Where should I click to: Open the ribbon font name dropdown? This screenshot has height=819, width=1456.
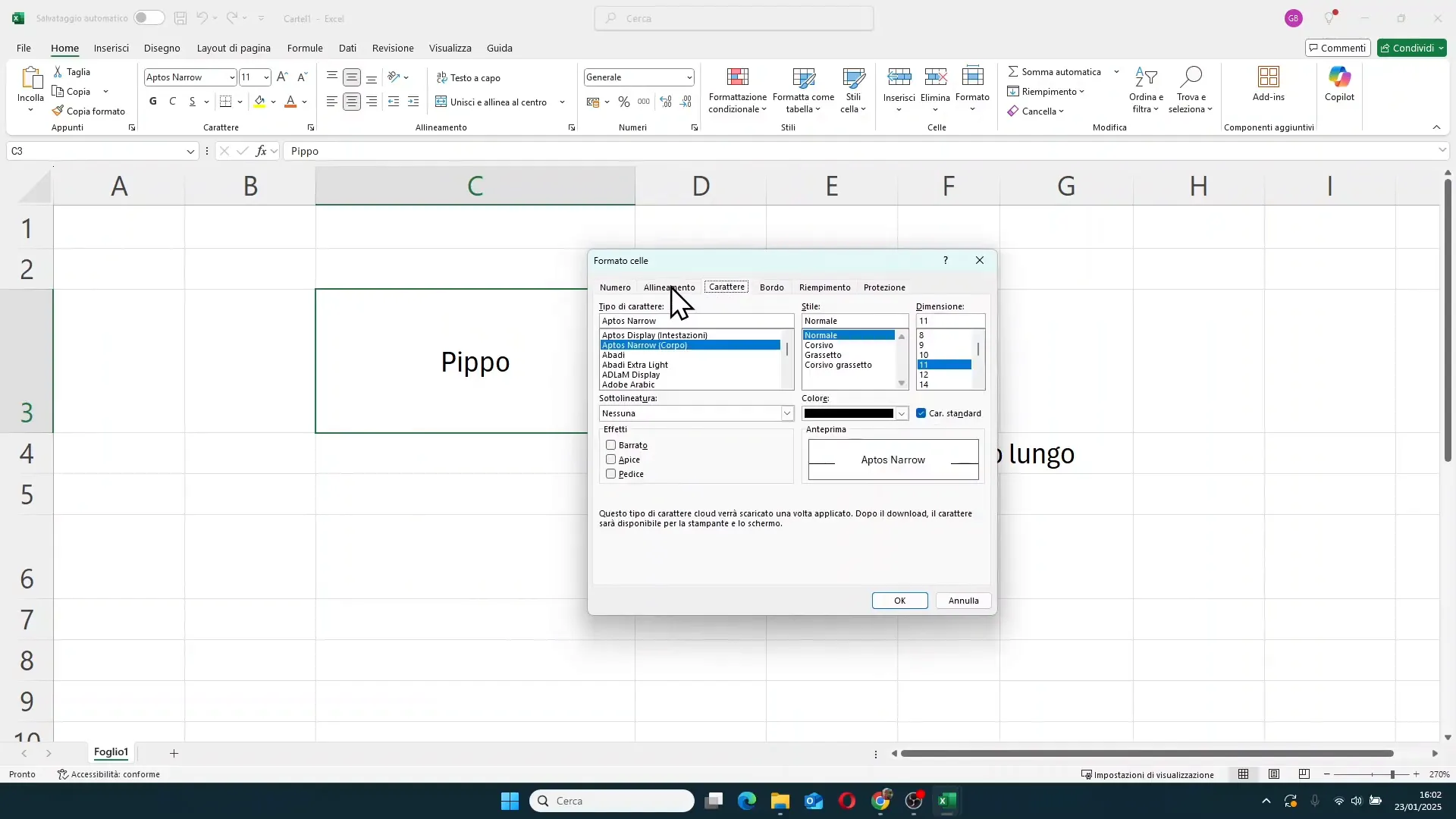point(232,77)
